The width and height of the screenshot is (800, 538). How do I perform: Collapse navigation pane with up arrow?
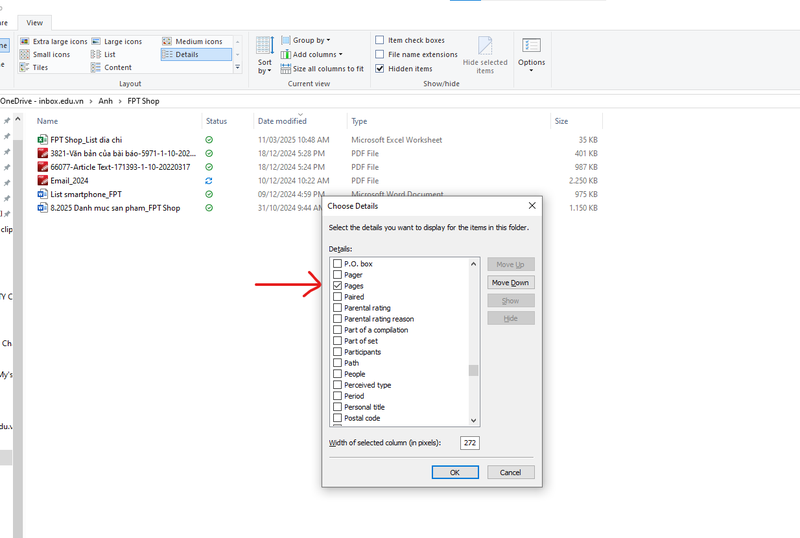click(x=18, y=119)
